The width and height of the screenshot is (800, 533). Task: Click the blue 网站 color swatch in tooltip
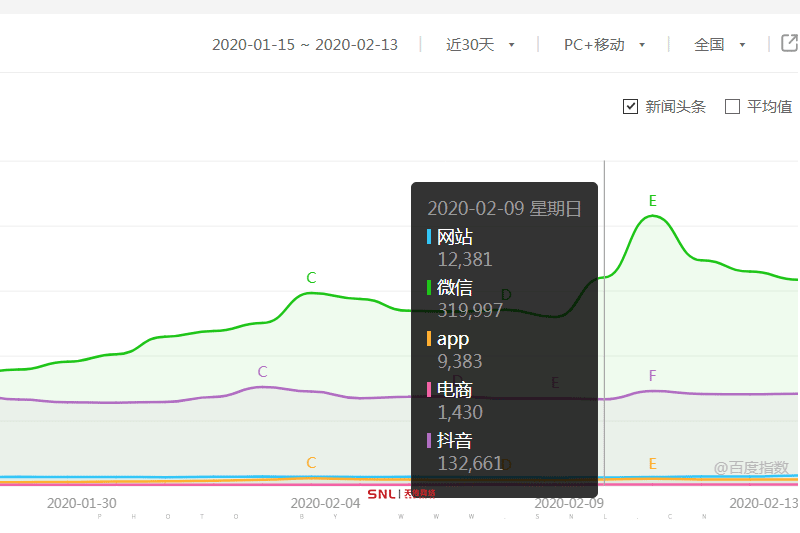click(x=429, y=237)
